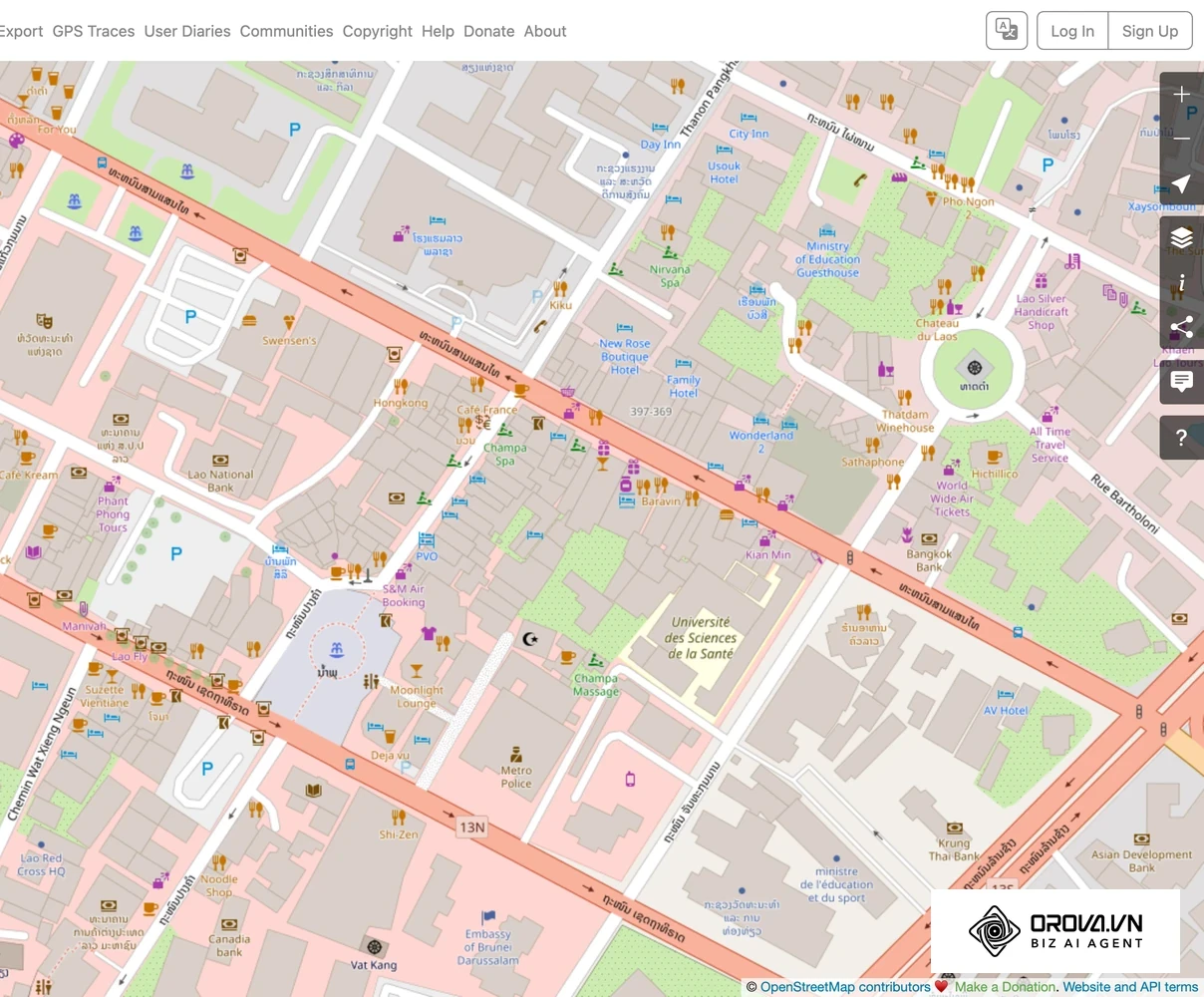Zoom in with the plus control
1204x997 pixels.
point(1182,94)
